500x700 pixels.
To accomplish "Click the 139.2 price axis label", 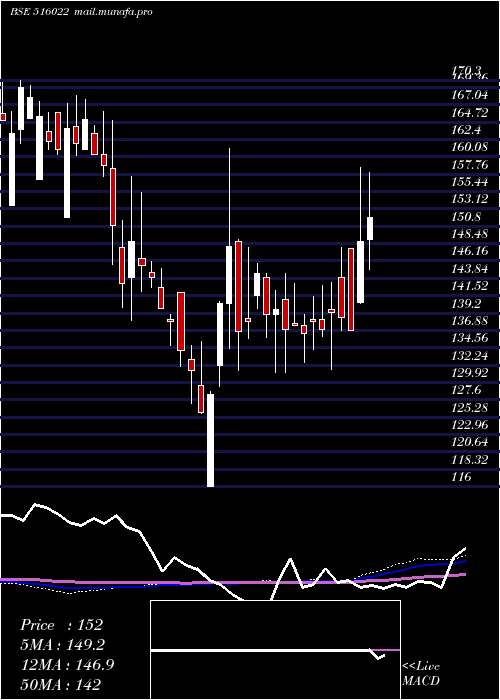I will coord(466,304).
